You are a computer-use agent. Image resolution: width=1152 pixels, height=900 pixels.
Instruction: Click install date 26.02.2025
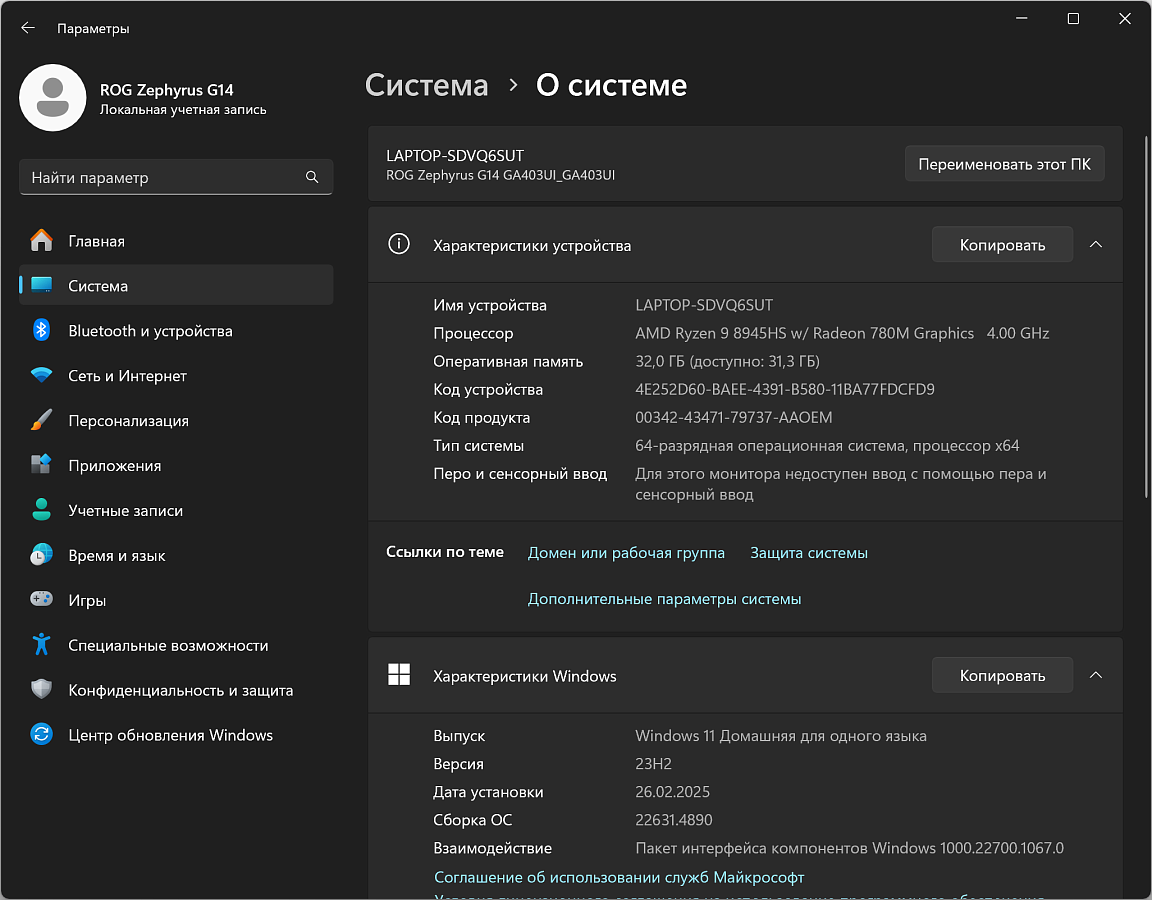click(672, 791)
